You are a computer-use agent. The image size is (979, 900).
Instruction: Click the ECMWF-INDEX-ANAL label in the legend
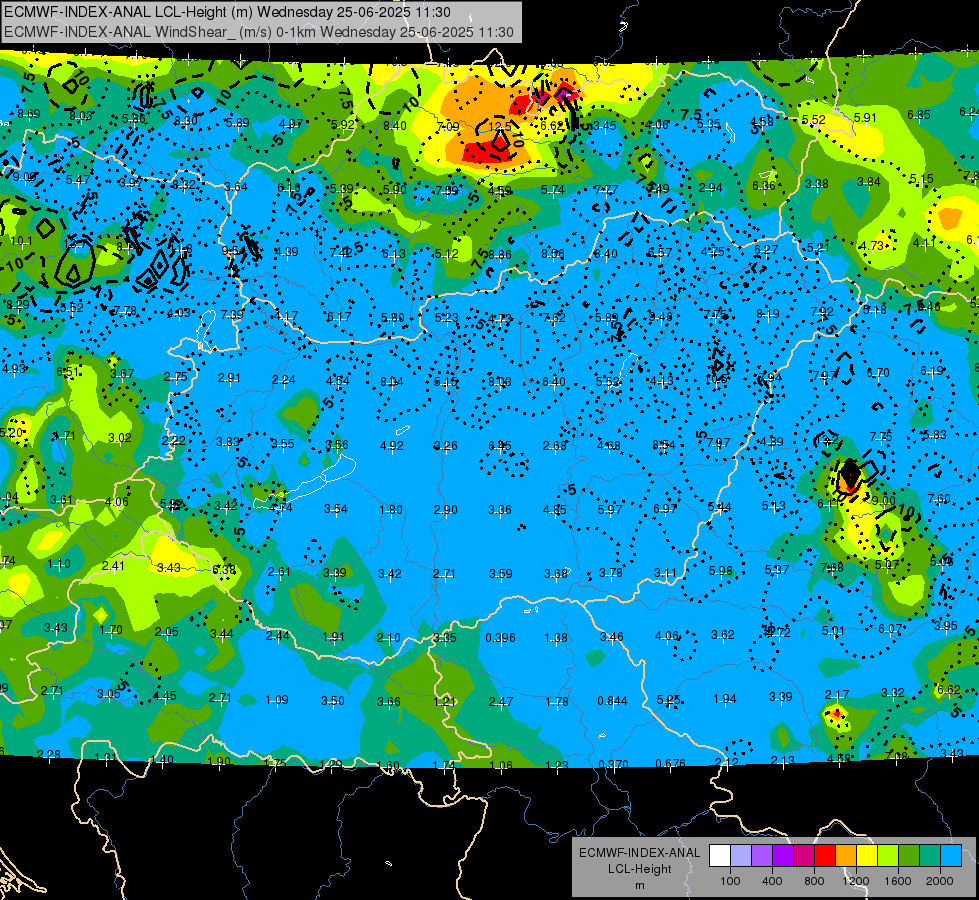pyautogui.click(x=639, y=853)
